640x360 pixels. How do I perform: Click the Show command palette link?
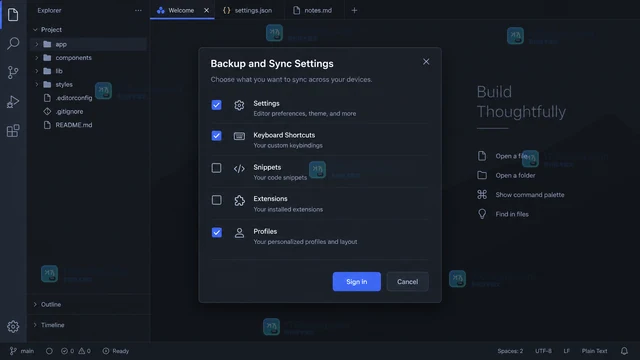[530, 195]
